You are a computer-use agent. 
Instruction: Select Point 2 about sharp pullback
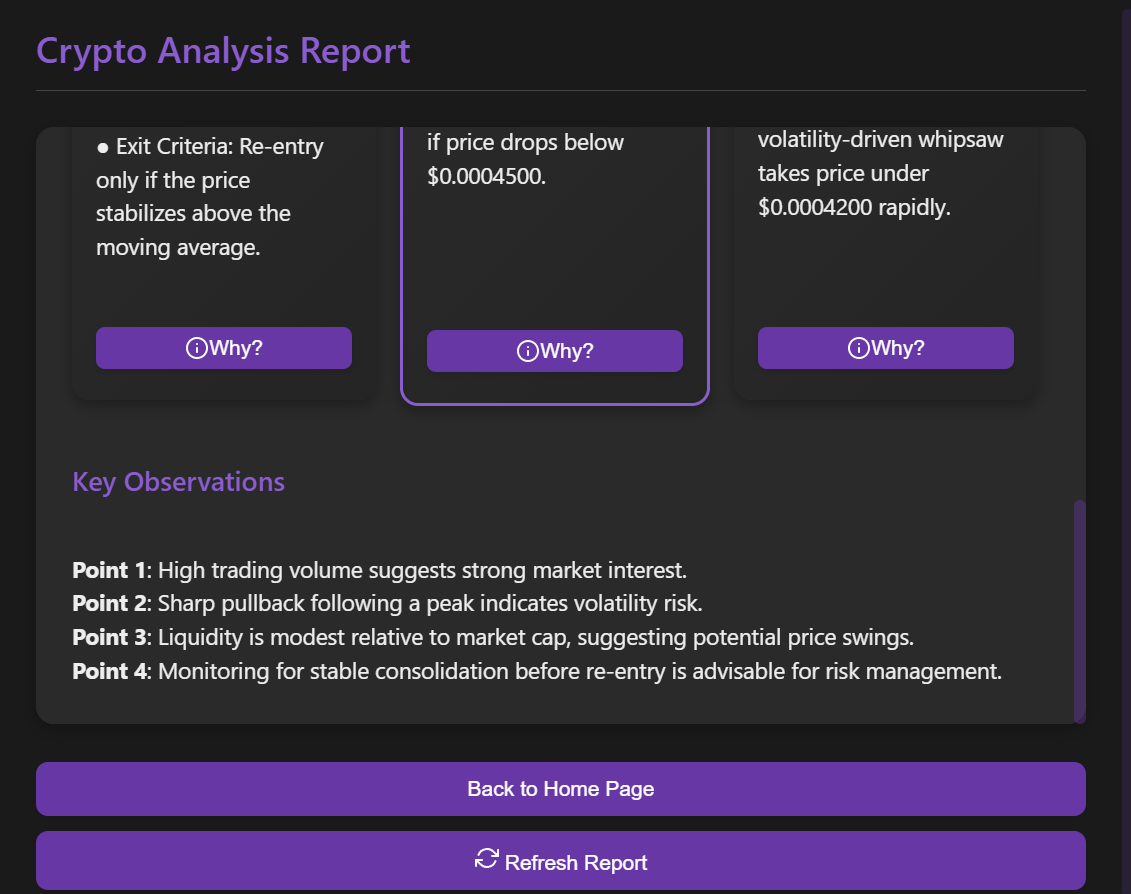[x=387, y=604]
